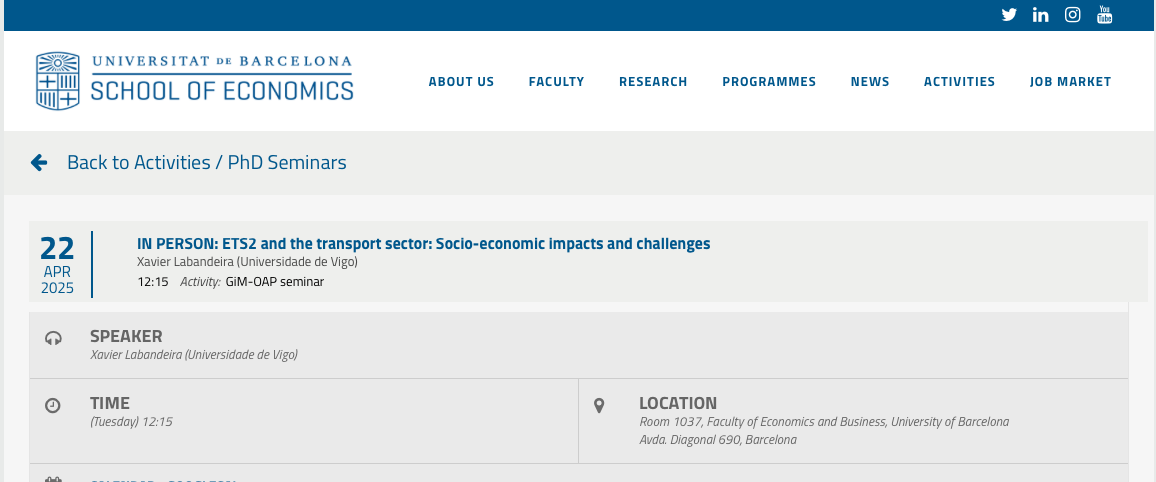Viewport: 1156px width, 482px height.
Task: Click Back to Activities / PhD Seminars link
Action: (206, 162)
